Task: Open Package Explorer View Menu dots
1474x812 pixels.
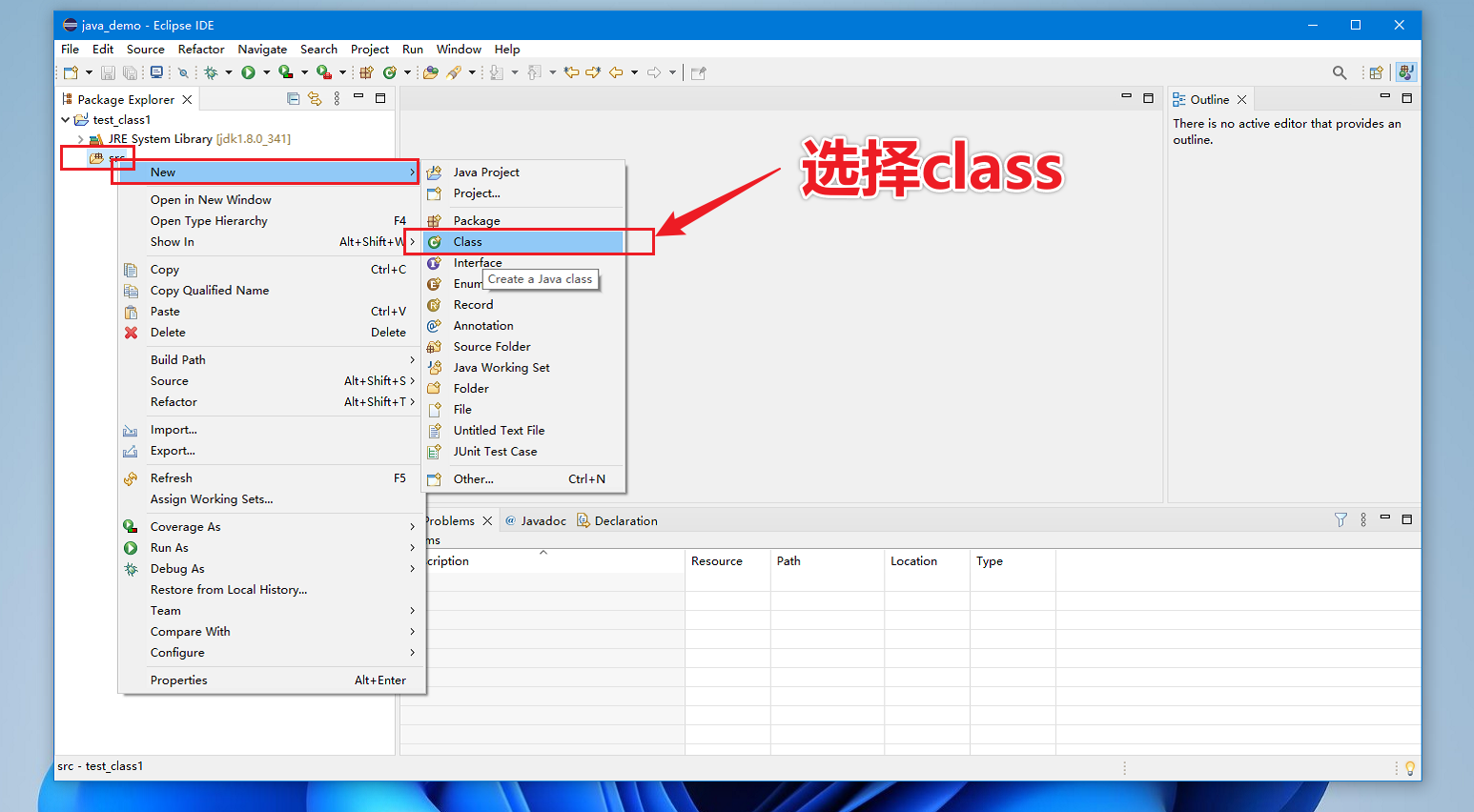Action: [x=337, y=99]
